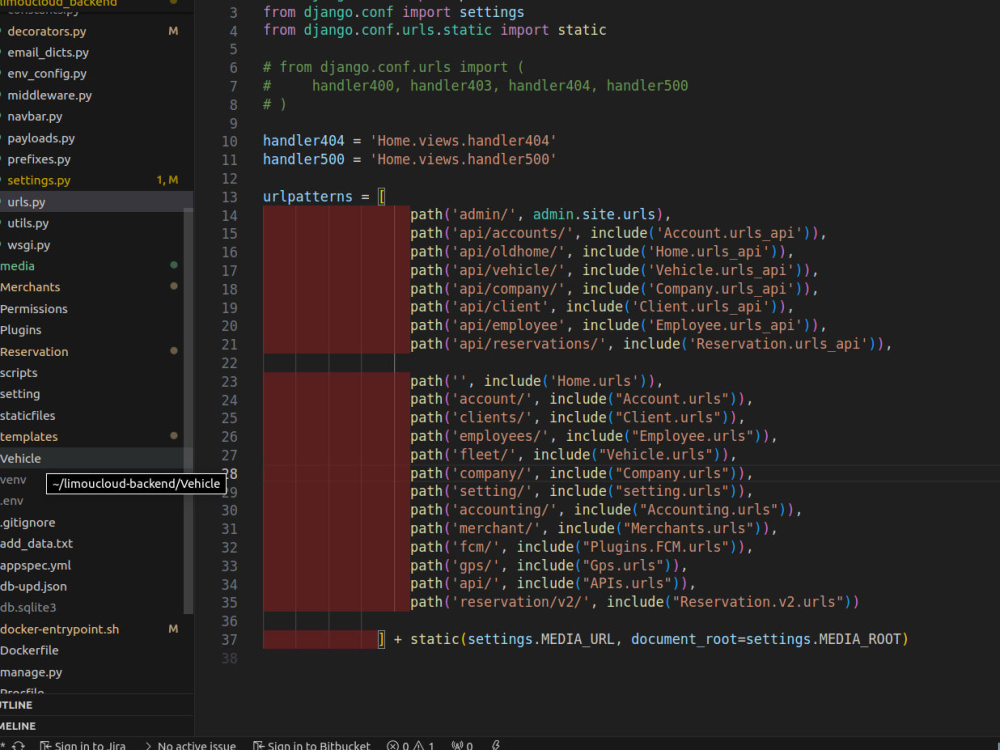This screenshot has width=1000, height=750.
Task: Open utils.py file
Action: (x=28, y=223)
